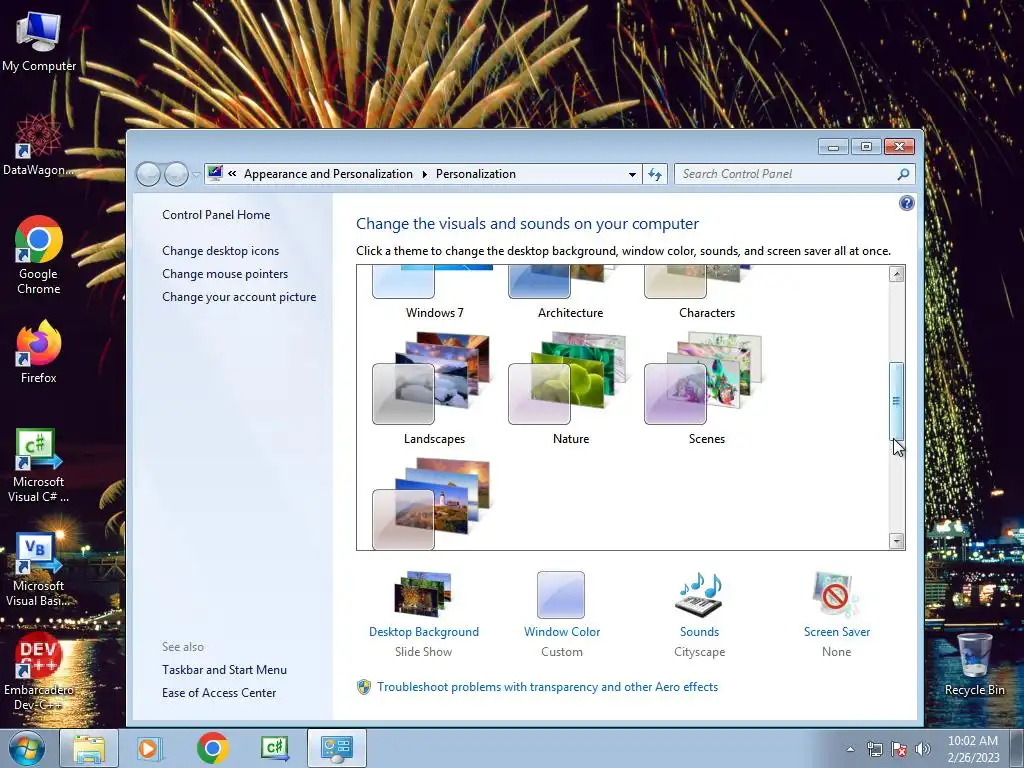Click the Desktop Background text link
Viewport: 1024px width, 768px height.
coord(423,632)
